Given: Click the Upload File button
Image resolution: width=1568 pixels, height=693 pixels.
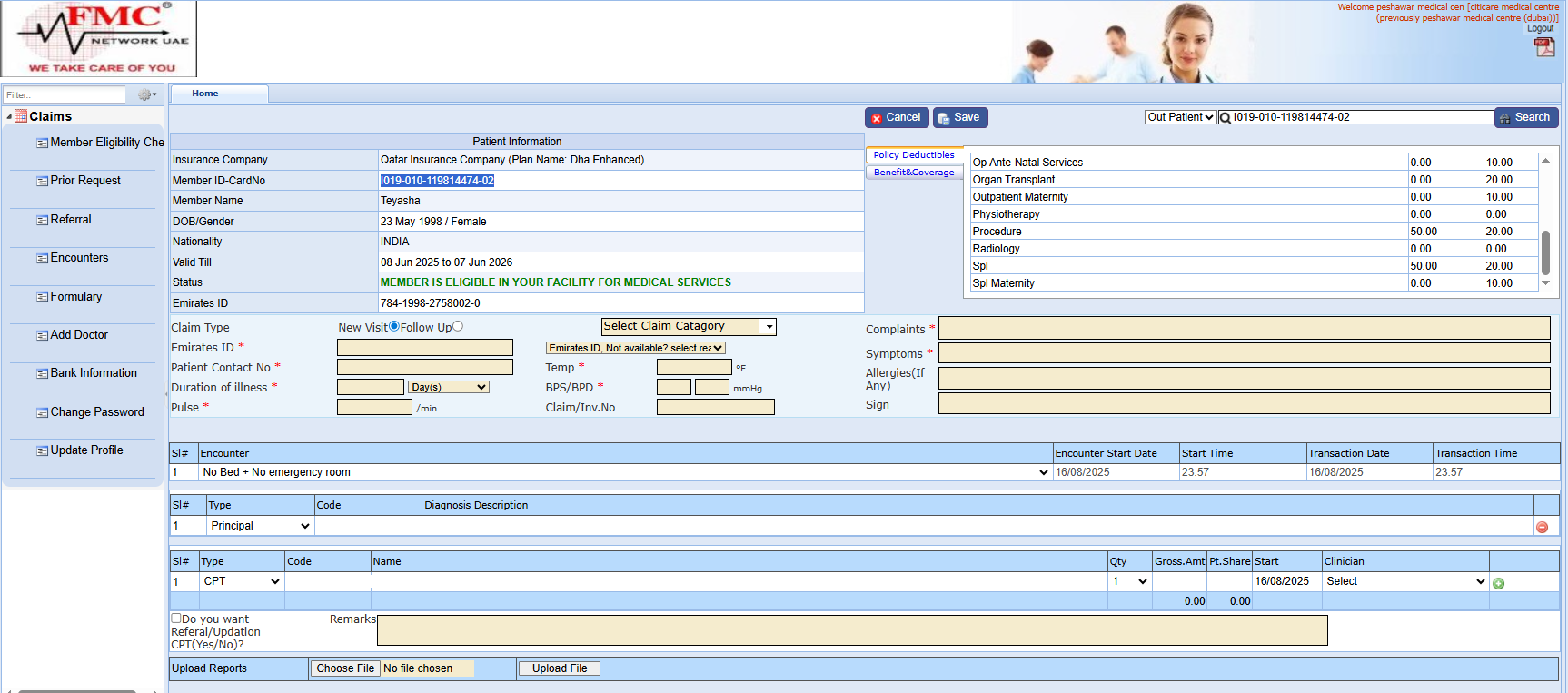Looking at the screenshot, I should pos(559,668).
